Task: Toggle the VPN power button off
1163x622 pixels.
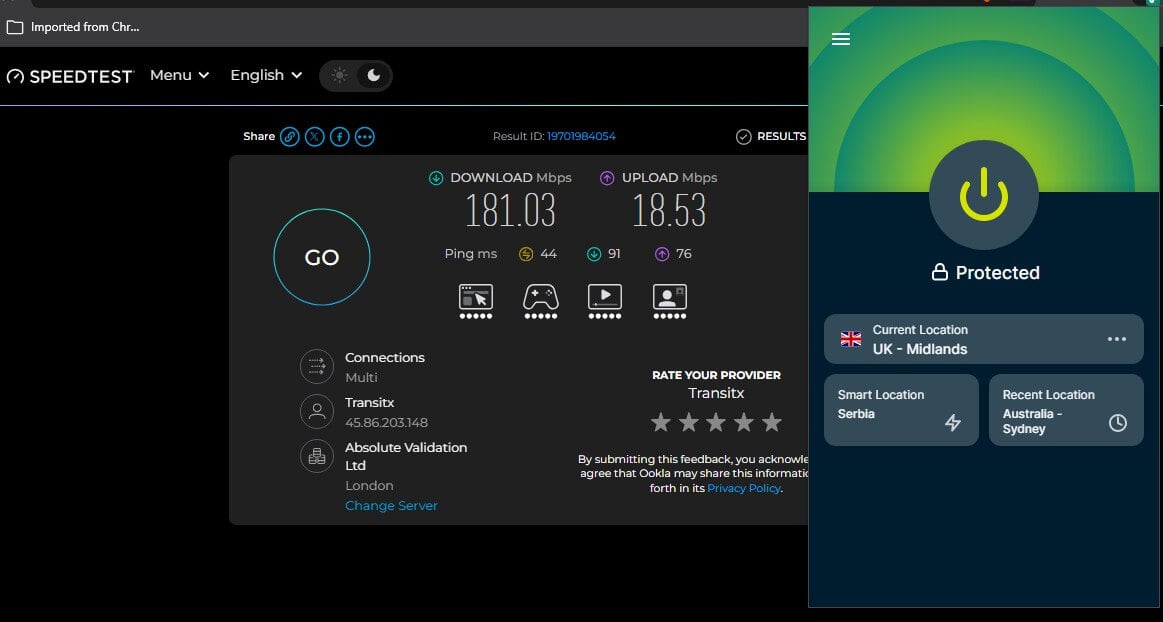Action: [x=984, y=195]
